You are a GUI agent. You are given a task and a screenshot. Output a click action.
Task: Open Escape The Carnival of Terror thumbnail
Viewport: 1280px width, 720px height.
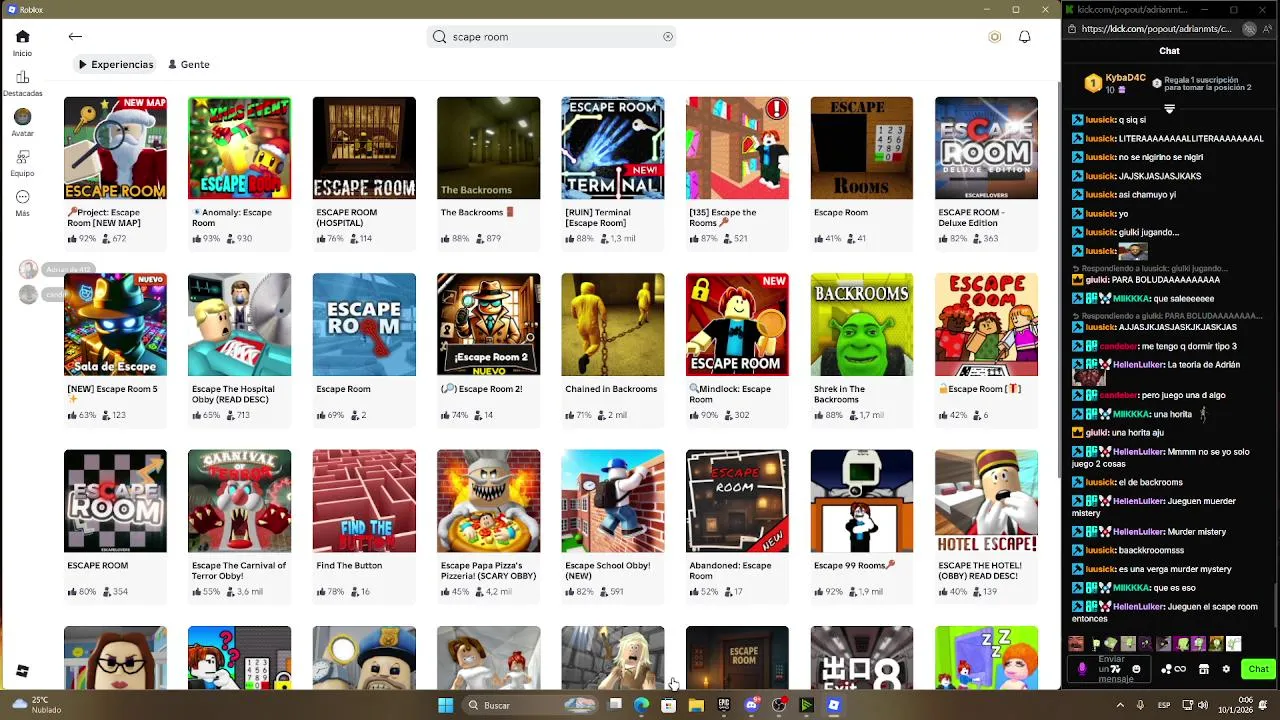point(239,501)
